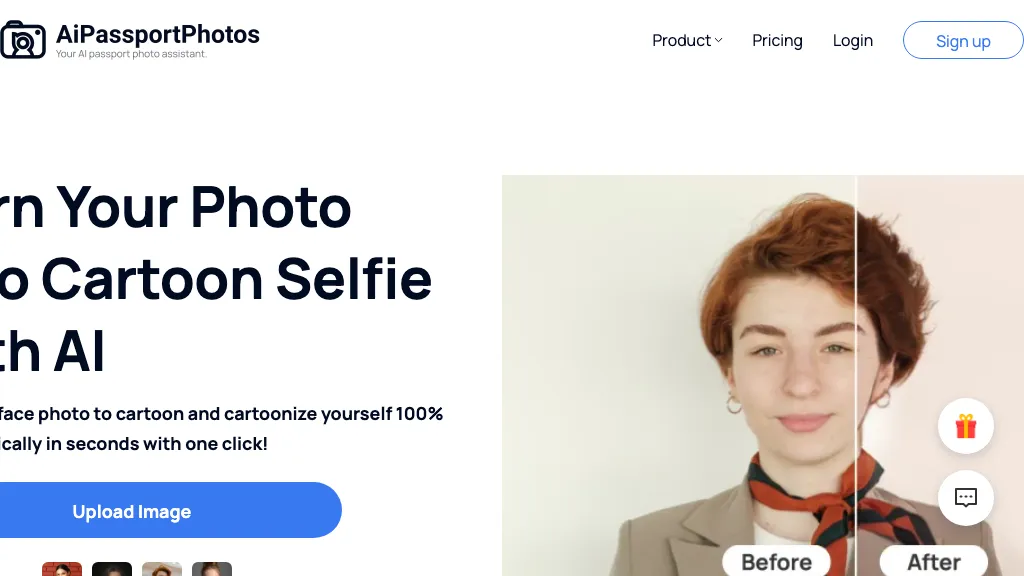Click the 'Your AI passport photo assistant' tagline
Viewport: 1024px width, 576px height.
coord(131,54)
